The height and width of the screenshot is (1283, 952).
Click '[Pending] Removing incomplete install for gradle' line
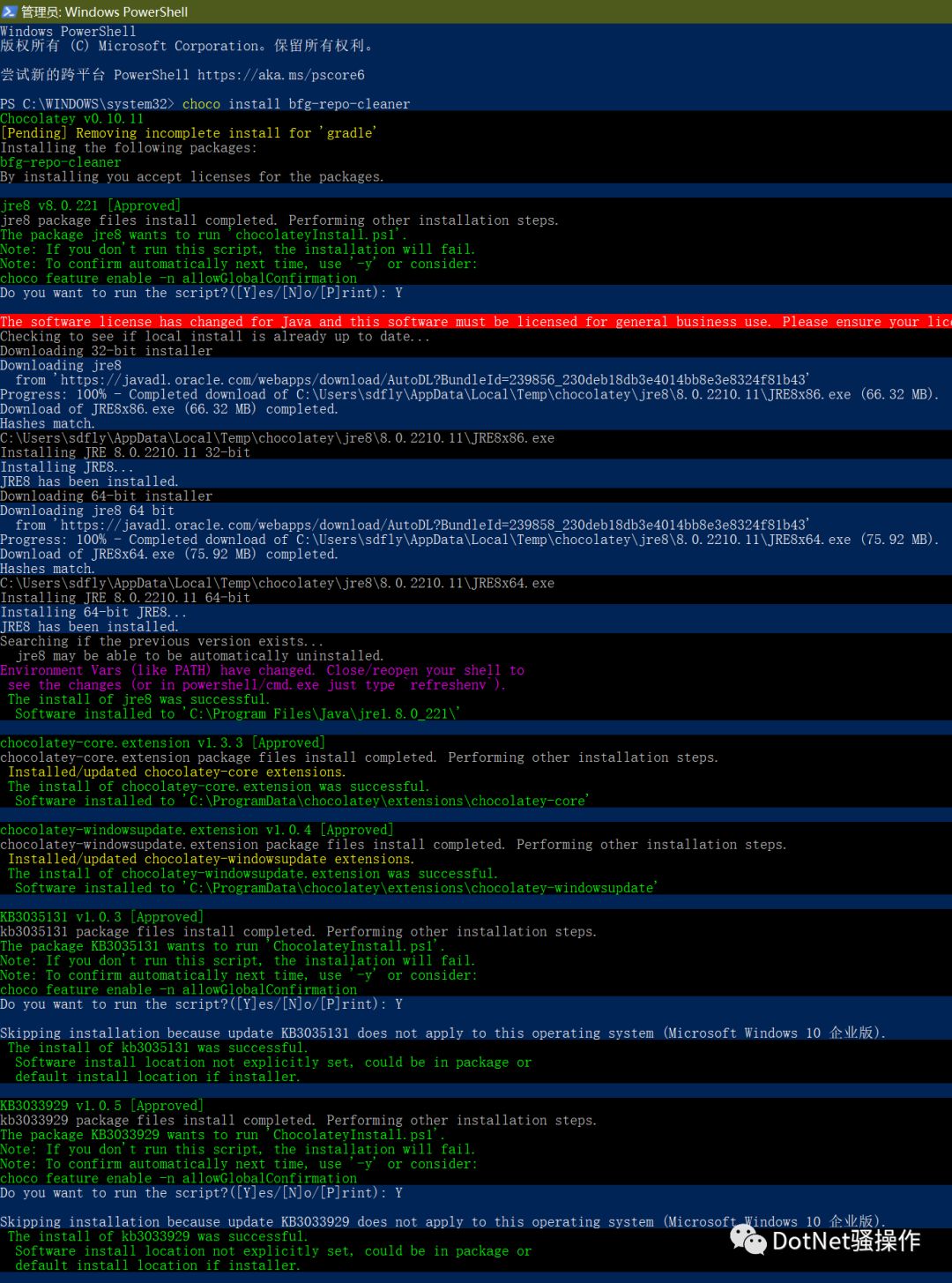tap(189, 133)
